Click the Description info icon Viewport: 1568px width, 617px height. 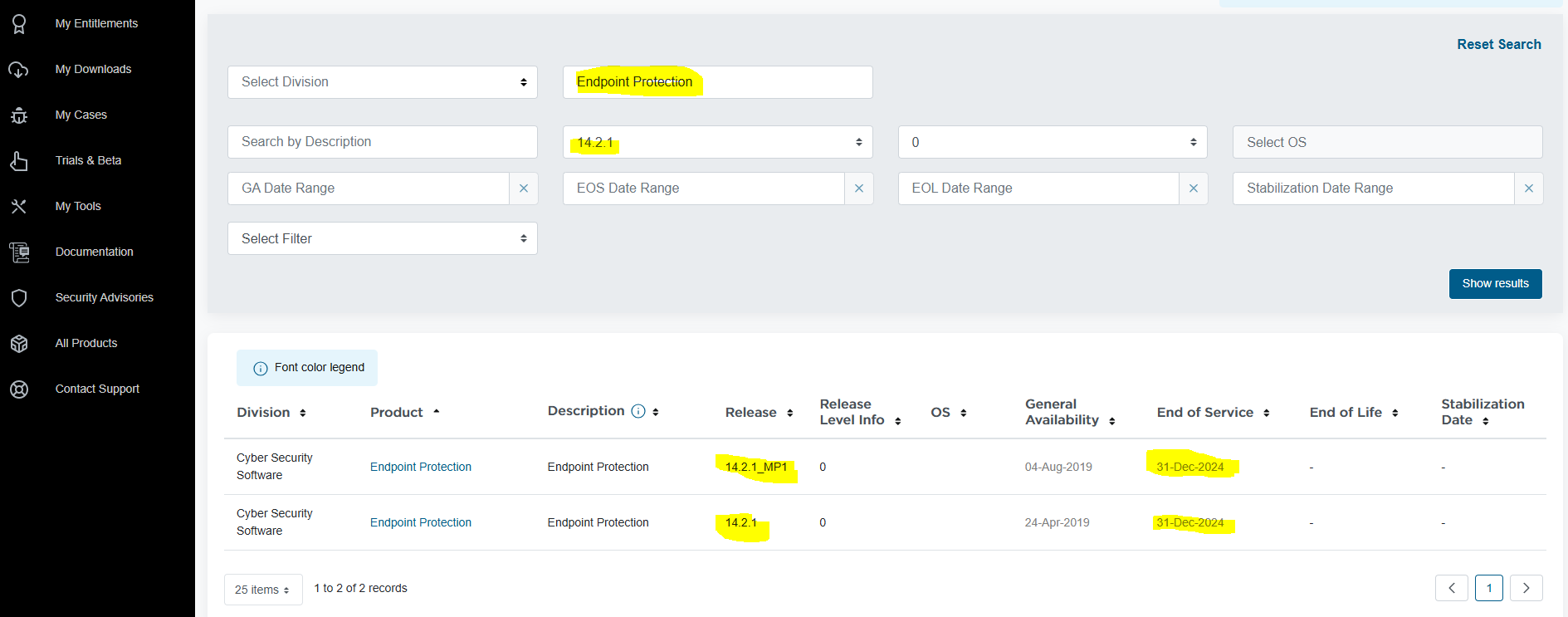pos(638,411)
